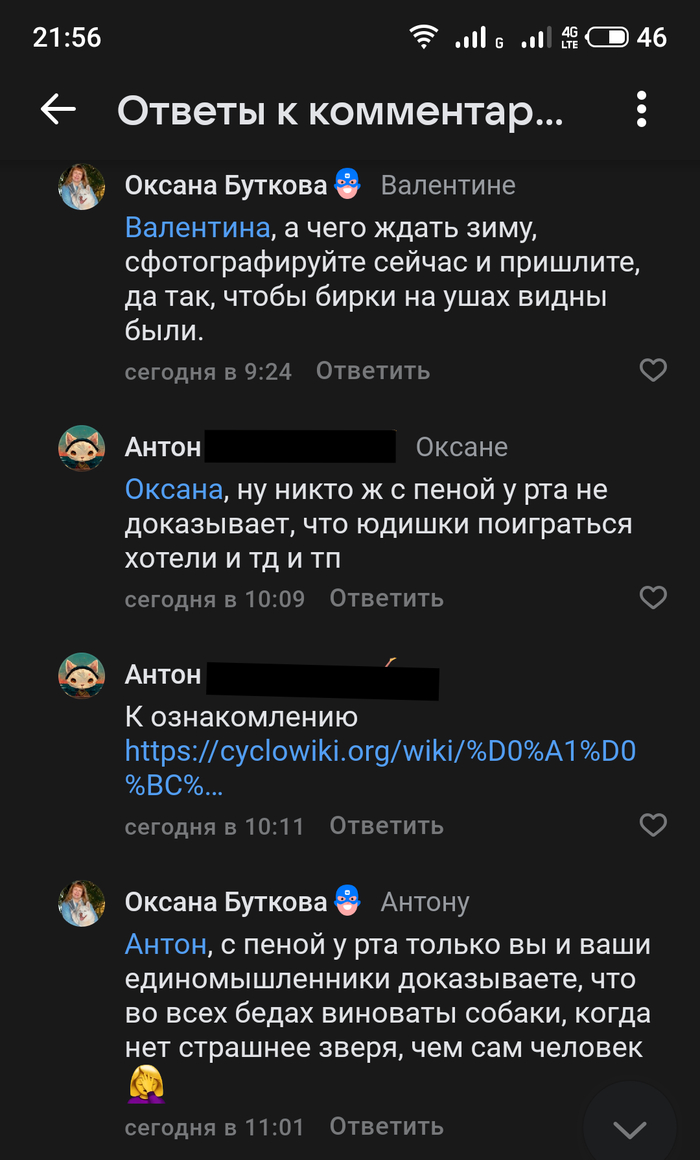Tap the blue "Валентина" mention
Viewport: 700px width, 1160px height.
coord(197,227)
